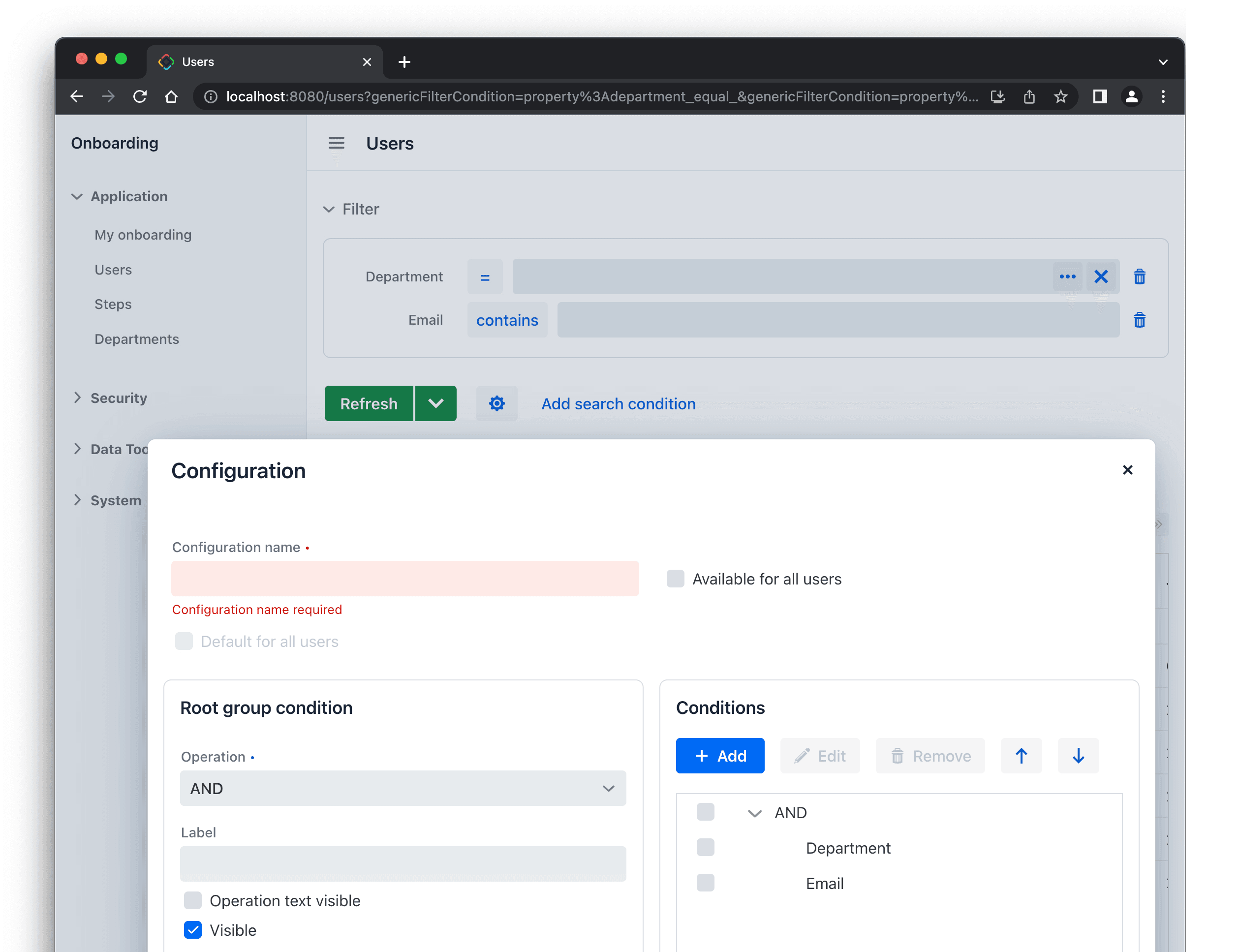
Task: Open Department lookup with three-dots icon
Action: (1067, 276)
